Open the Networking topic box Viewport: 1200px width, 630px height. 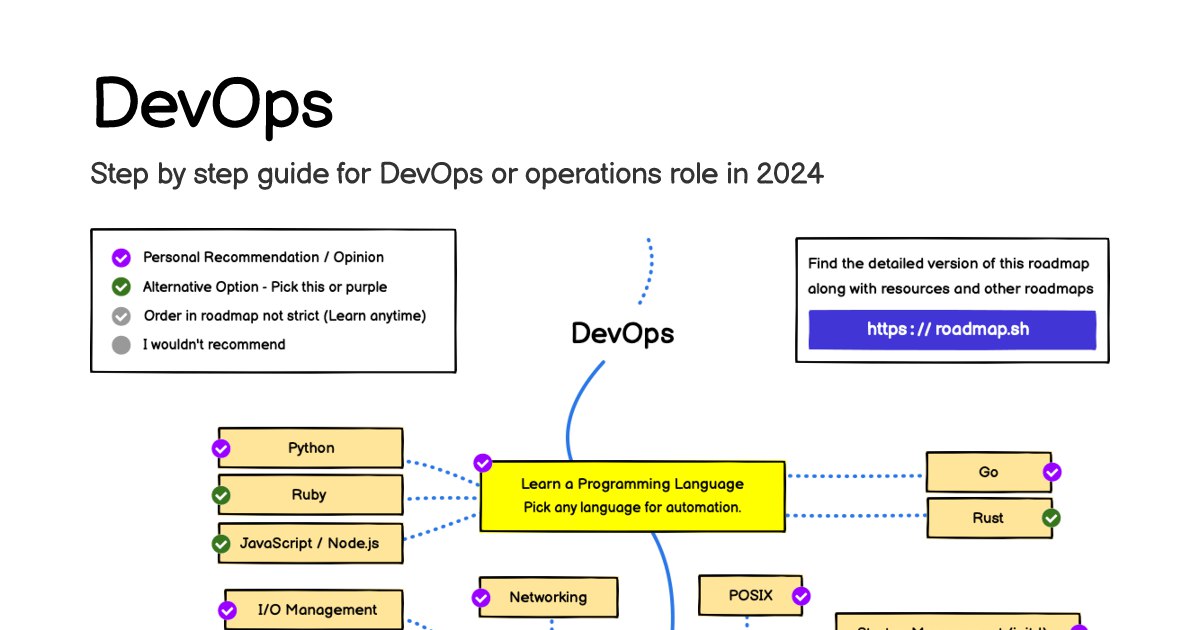(548, 597)
